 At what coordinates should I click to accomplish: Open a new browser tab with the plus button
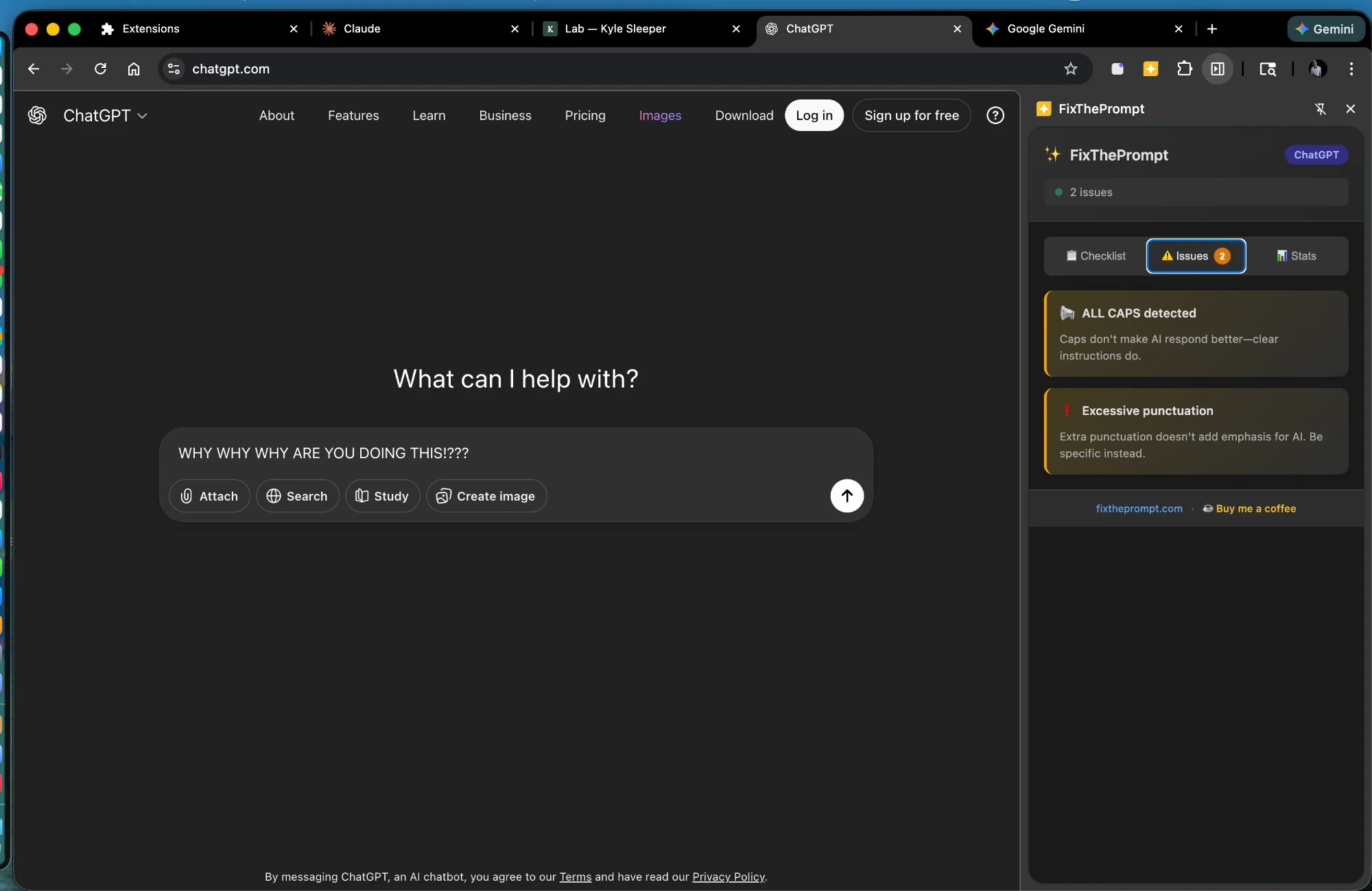point(1212,29)
